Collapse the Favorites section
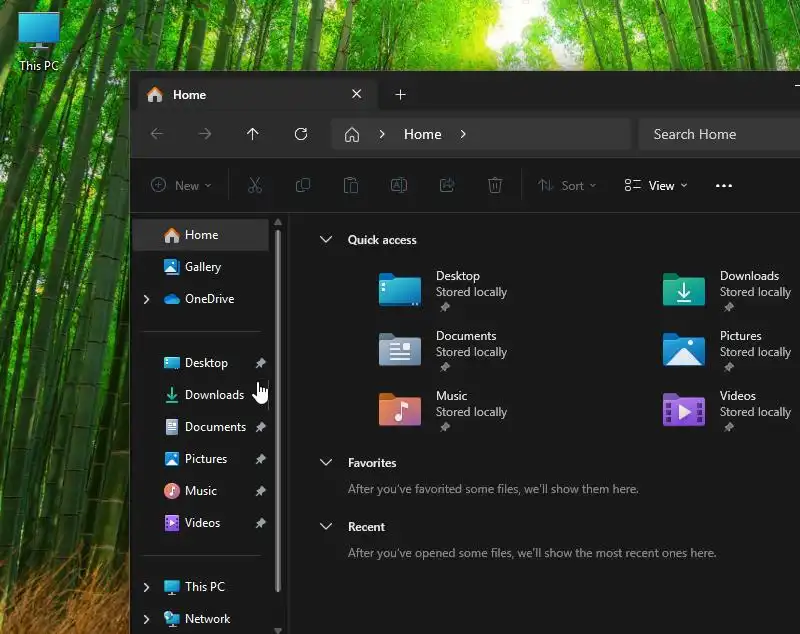The image size is (800, 634). 326,463
